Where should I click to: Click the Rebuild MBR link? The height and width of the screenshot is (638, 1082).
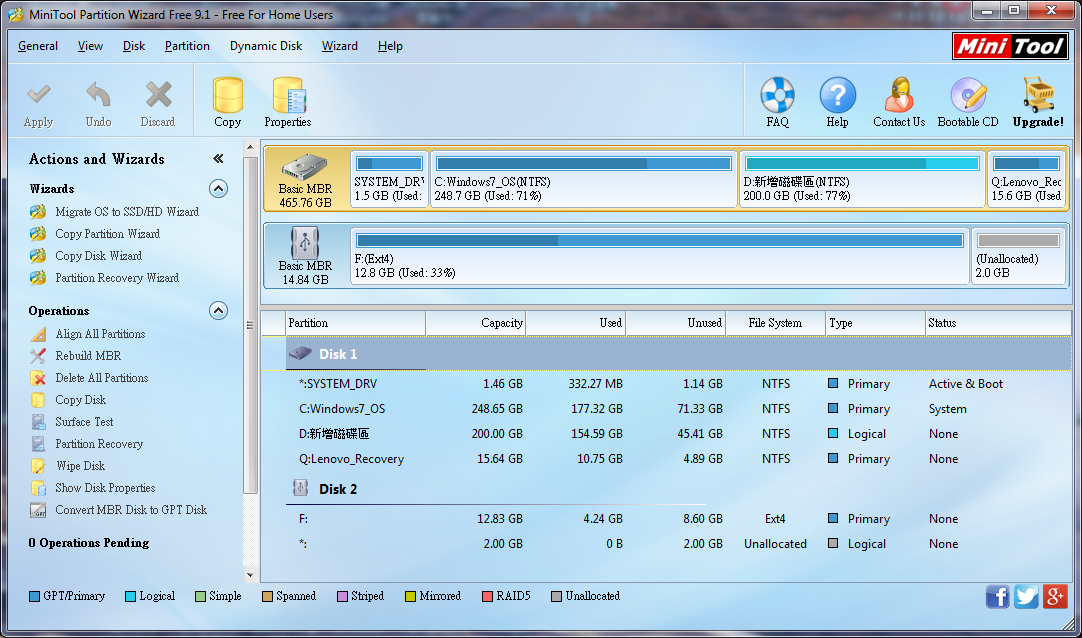pos(88,356)
